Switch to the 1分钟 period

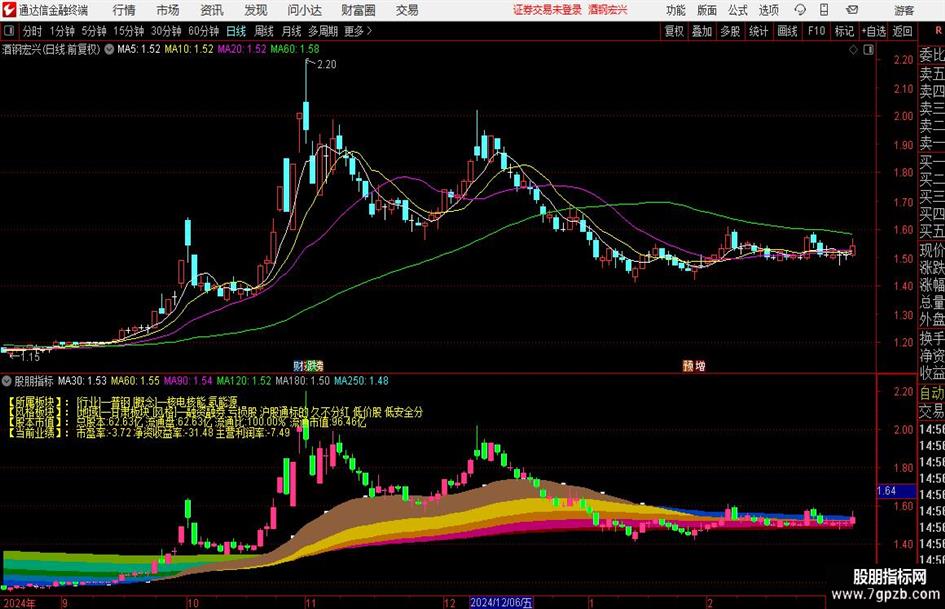(x=61, y=31)
